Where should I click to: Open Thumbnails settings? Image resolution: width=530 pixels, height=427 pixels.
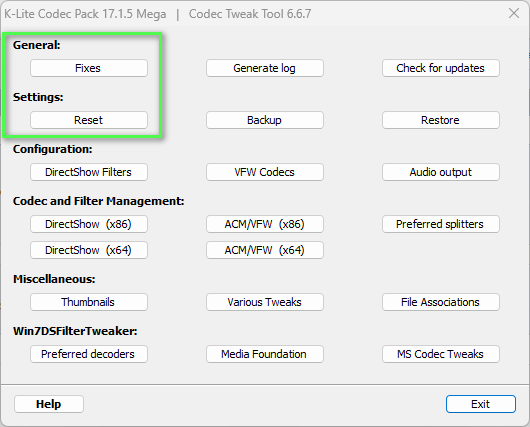click(x=89, y=302)
